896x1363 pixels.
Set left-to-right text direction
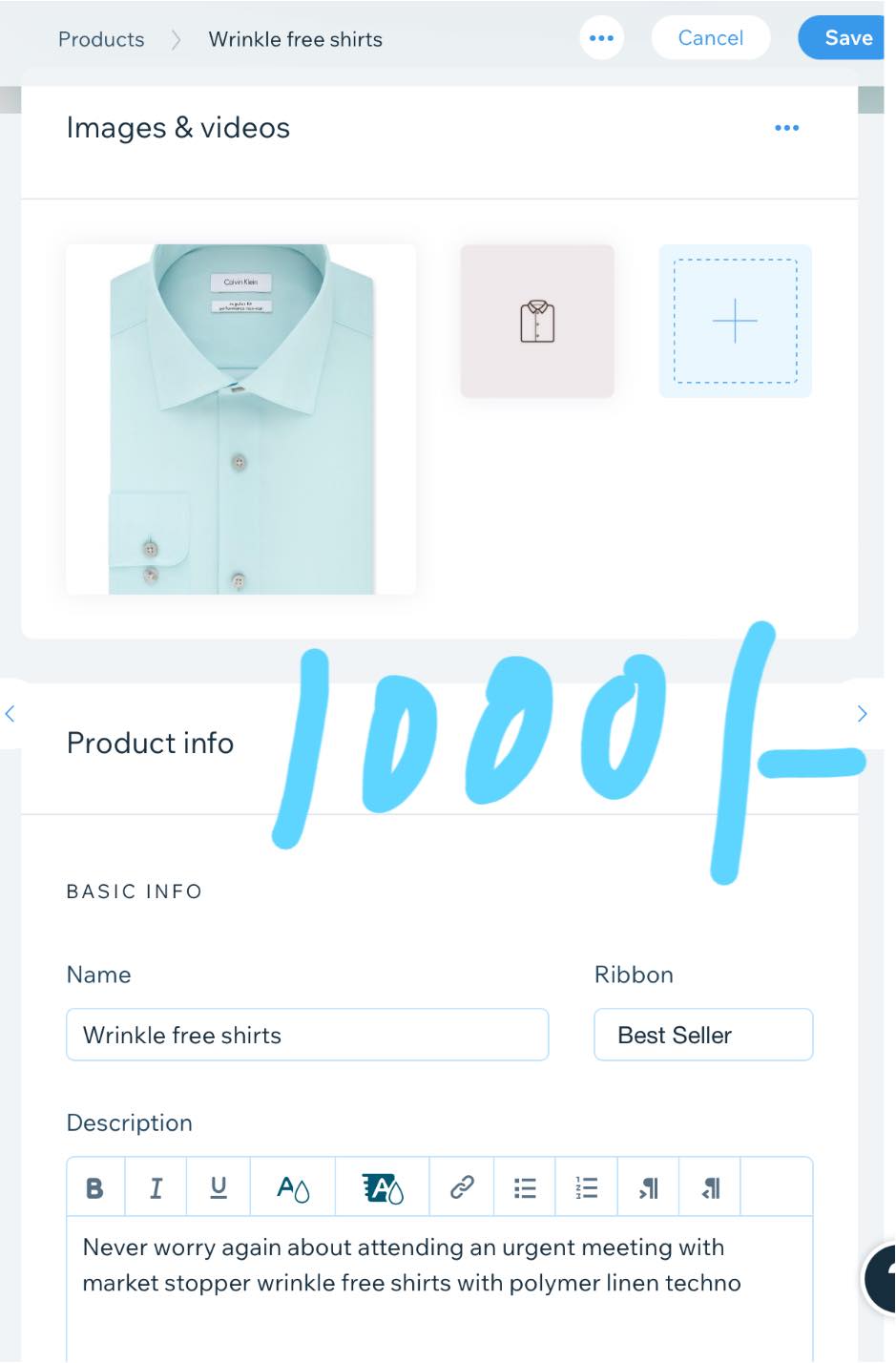[x=648, y=1187]
